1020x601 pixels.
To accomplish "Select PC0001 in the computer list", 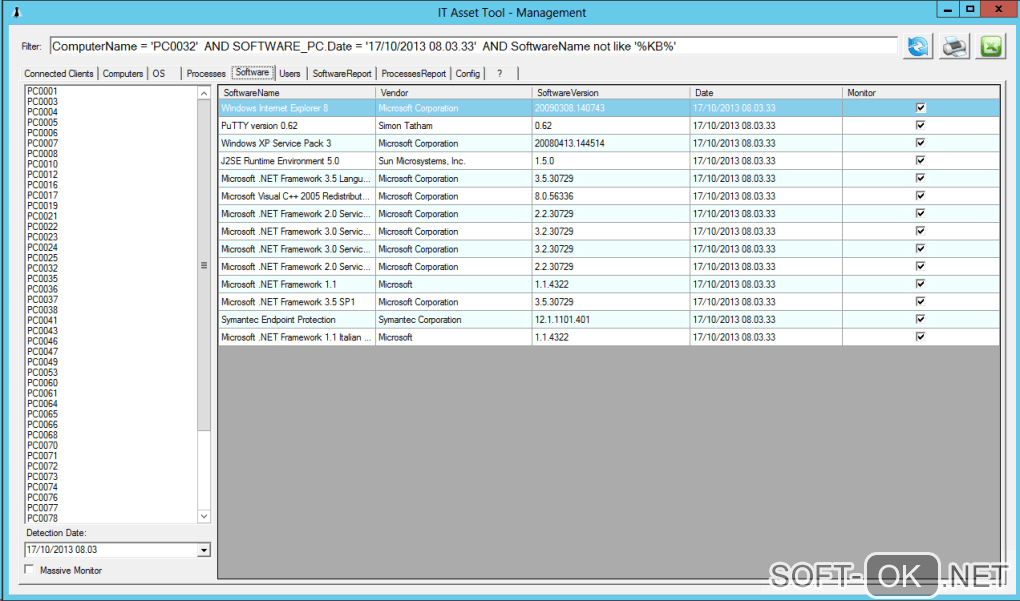I will [42, 91].
